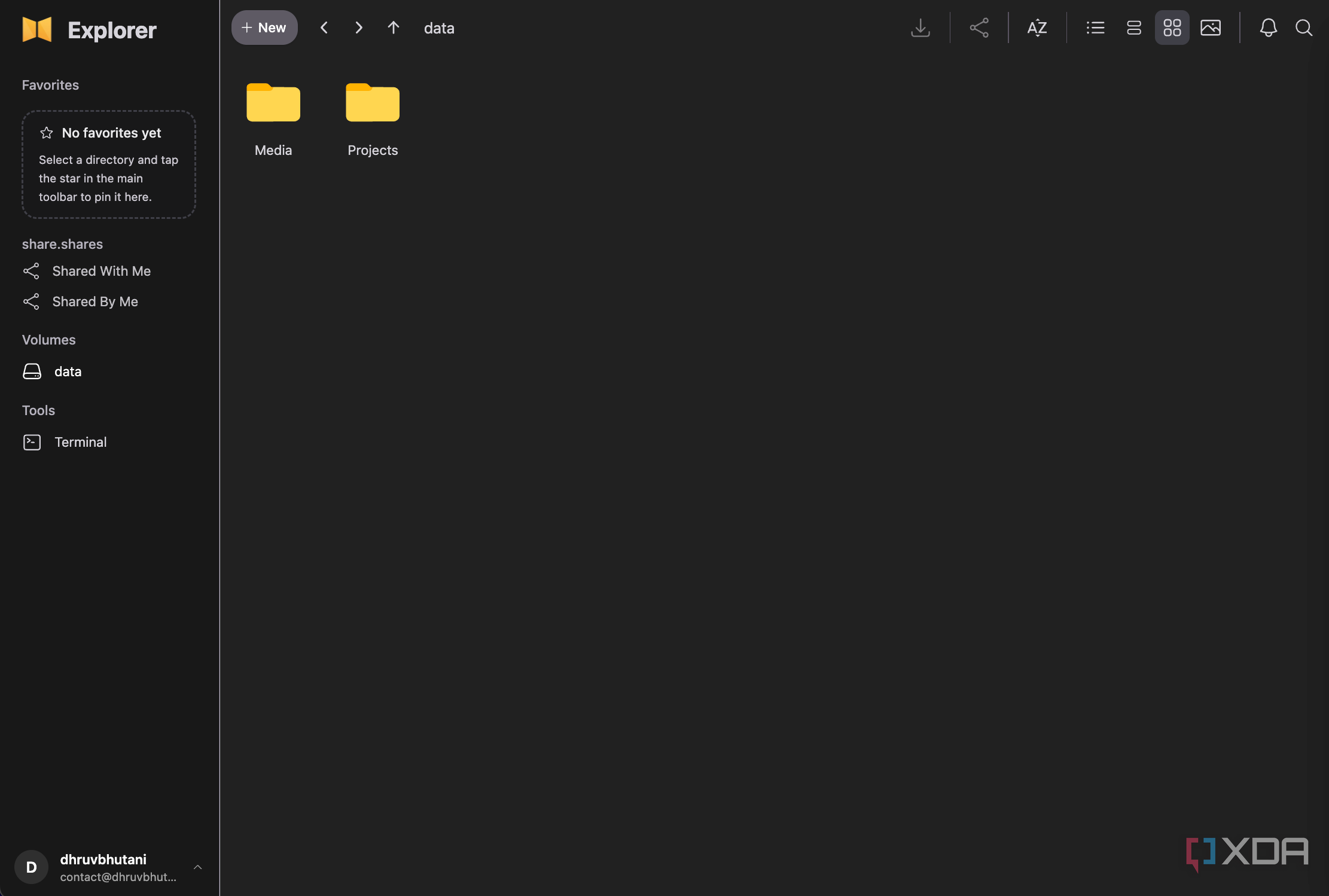This screenshot has height=896, width=1329.
Task: Open the Projects folder
Action: [x=372, y=114]
